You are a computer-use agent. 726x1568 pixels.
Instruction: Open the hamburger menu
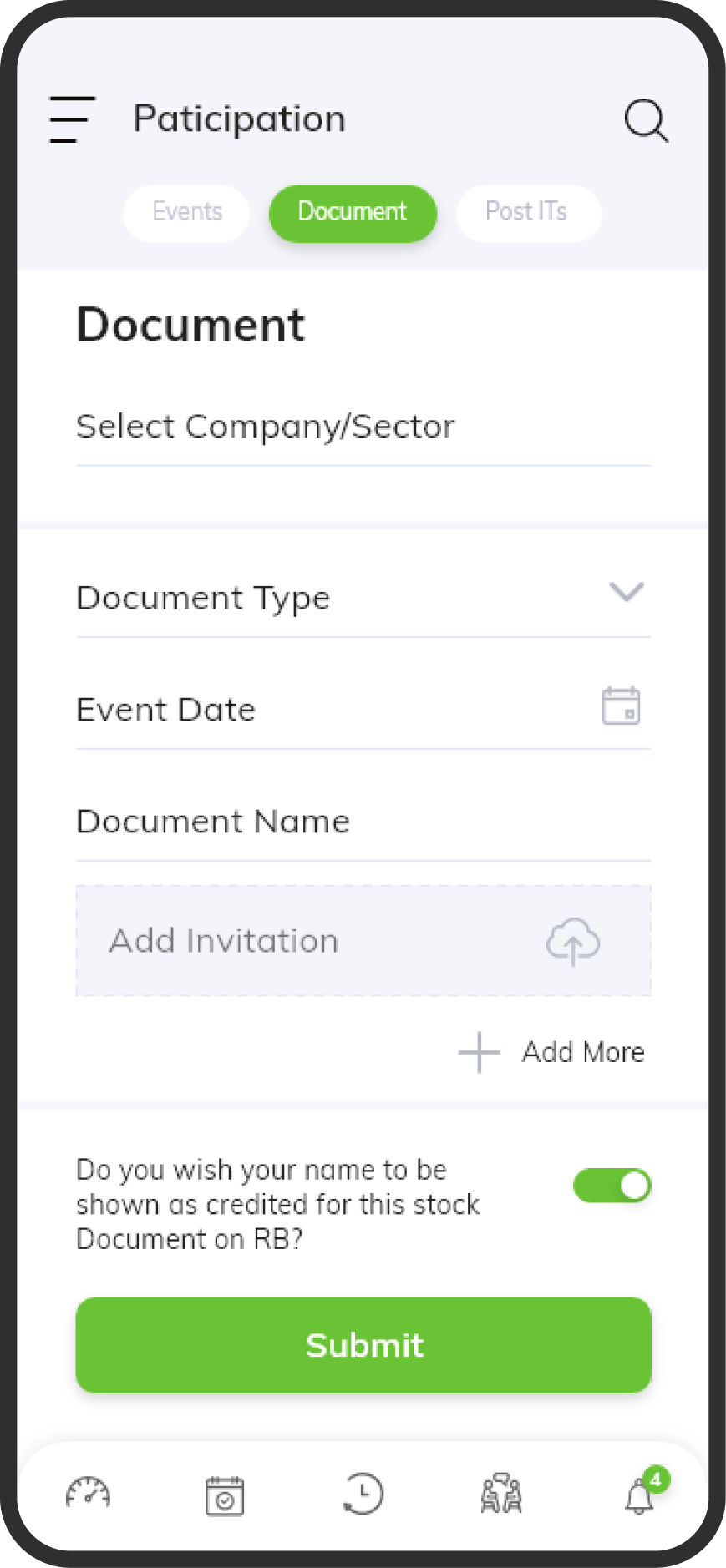[x=72, y=119]
